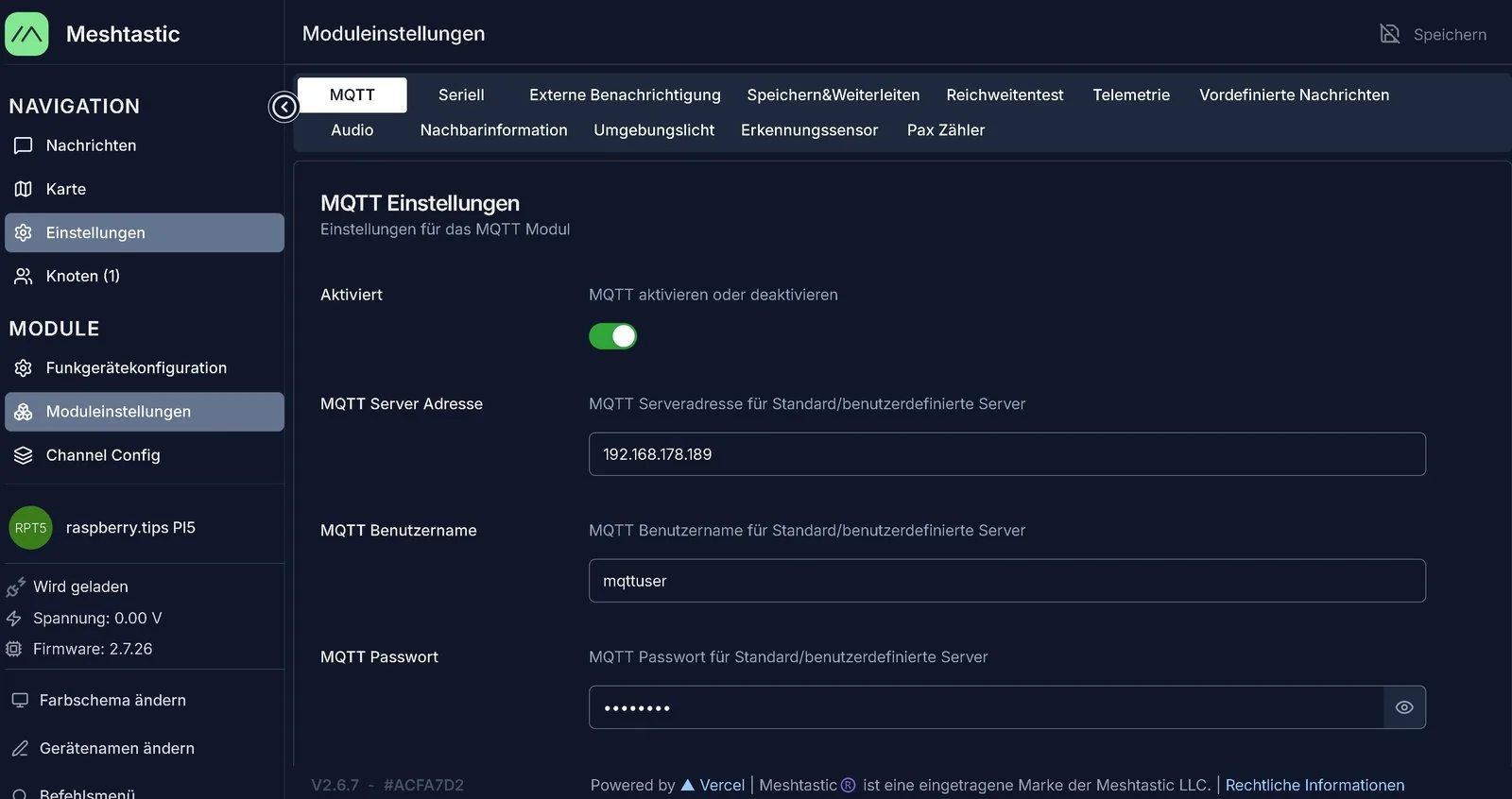The image size is (1512, 799).
Task: Click the Firmware: 2.7.26 text
Action: (93, 649)
